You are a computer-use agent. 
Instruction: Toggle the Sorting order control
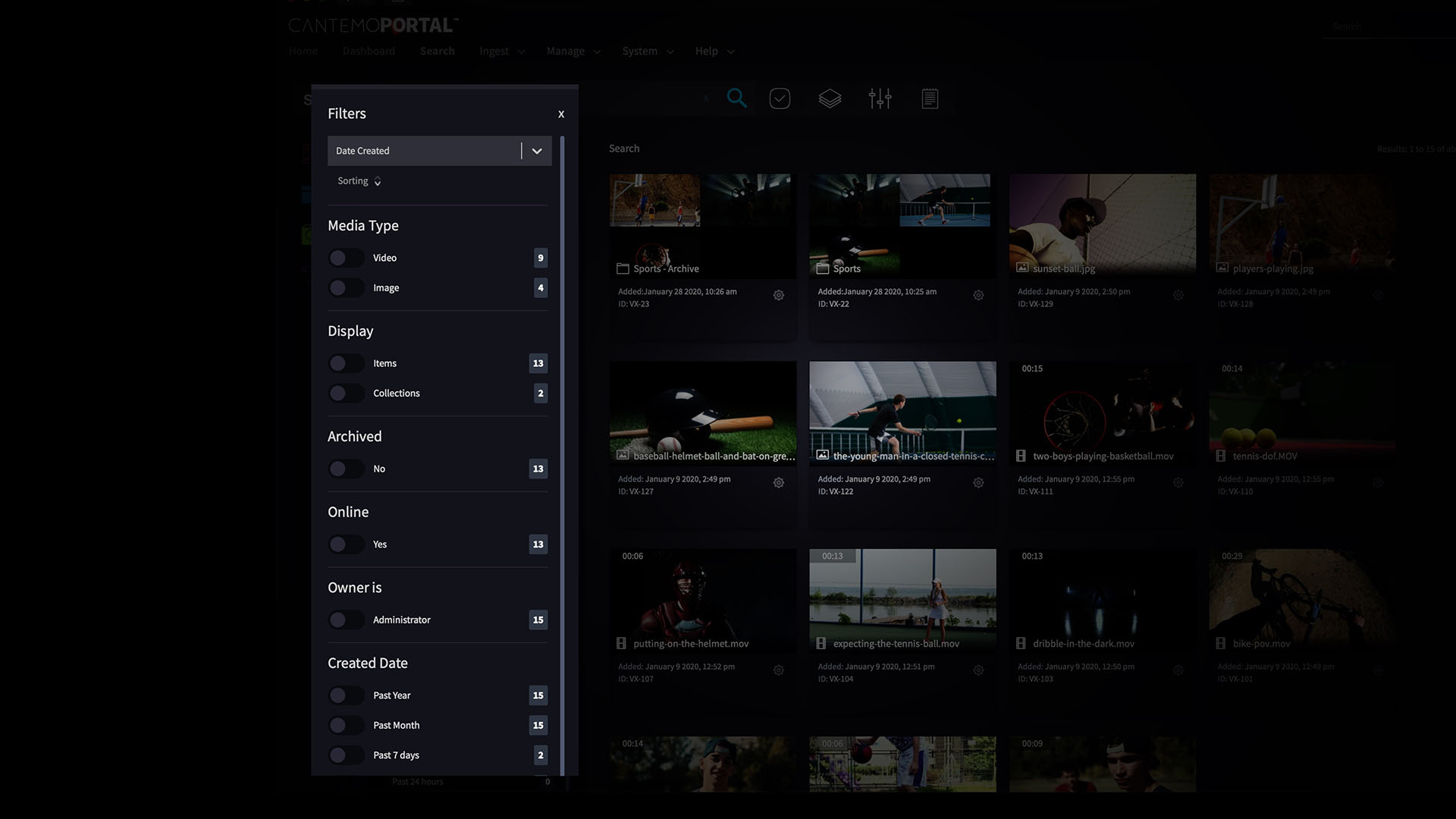(359, 181)
